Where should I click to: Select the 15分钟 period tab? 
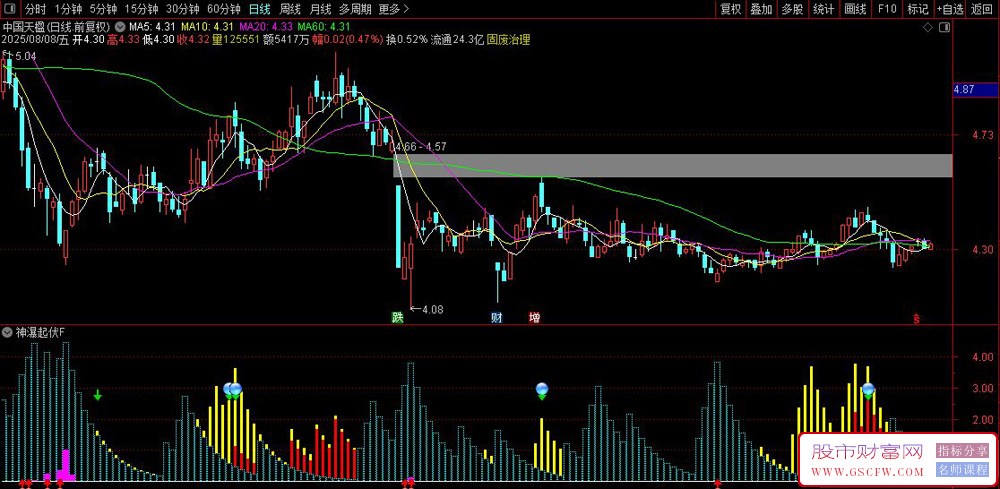coord(142,9)
